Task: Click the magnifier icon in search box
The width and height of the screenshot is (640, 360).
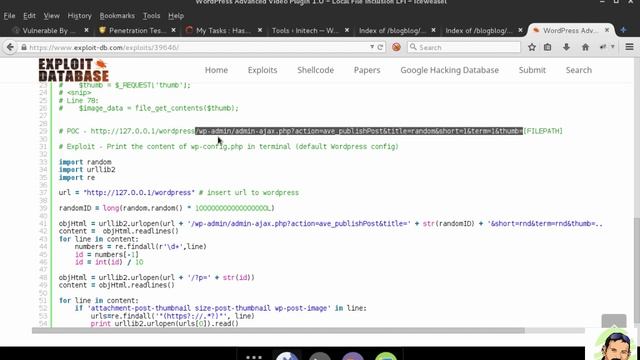Action: tap(413, 47)
